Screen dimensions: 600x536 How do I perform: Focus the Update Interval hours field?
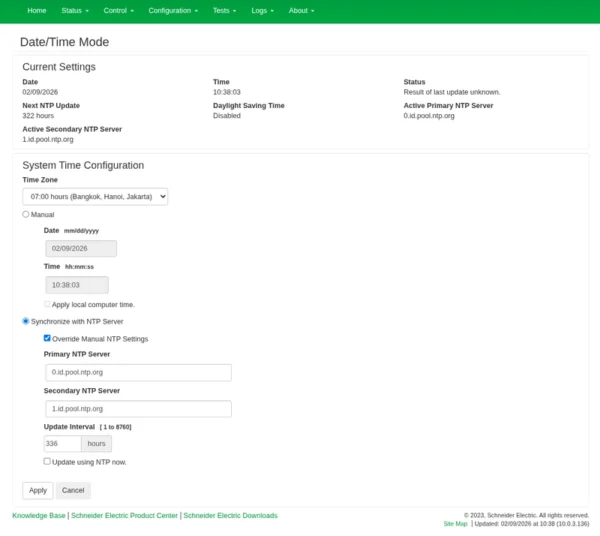[62, 443]
